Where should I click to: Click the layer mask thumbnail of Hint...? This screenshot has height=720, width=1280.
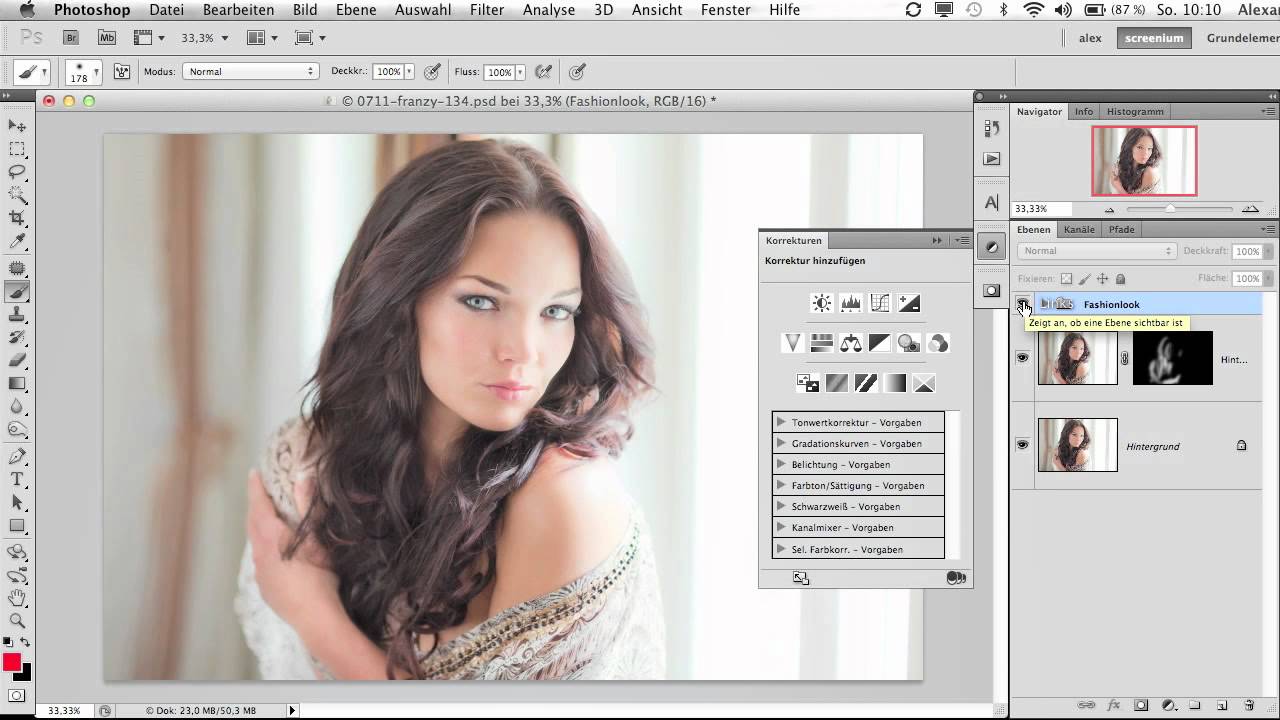pyautogui.click(x=1173, y=358)
